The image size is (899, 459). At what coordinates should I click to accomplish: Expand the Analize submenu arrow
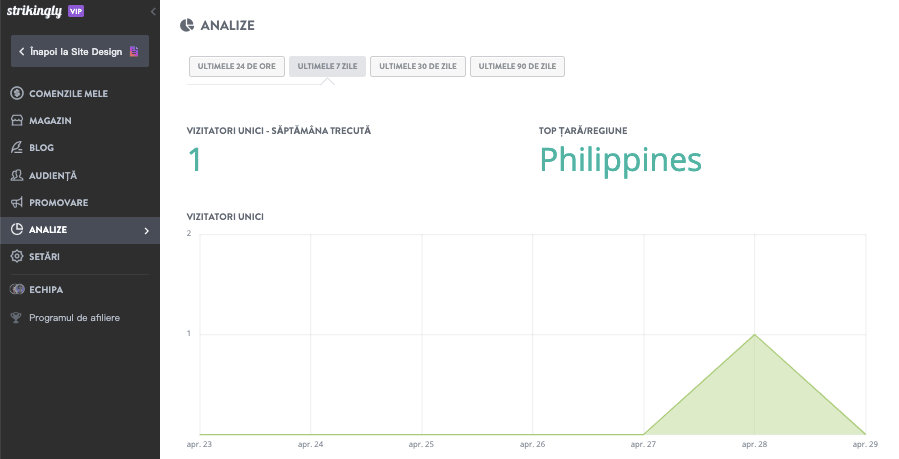147,231
